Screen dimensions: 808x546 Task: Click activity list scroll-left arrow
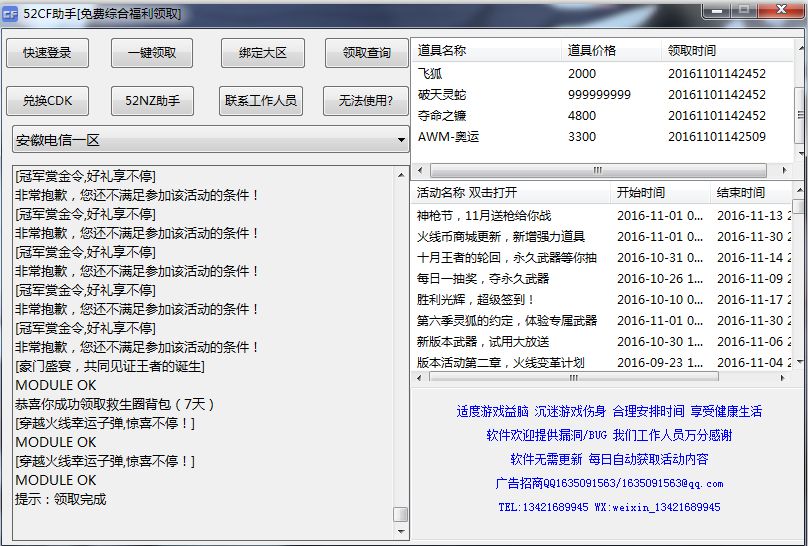coord(419,378)
